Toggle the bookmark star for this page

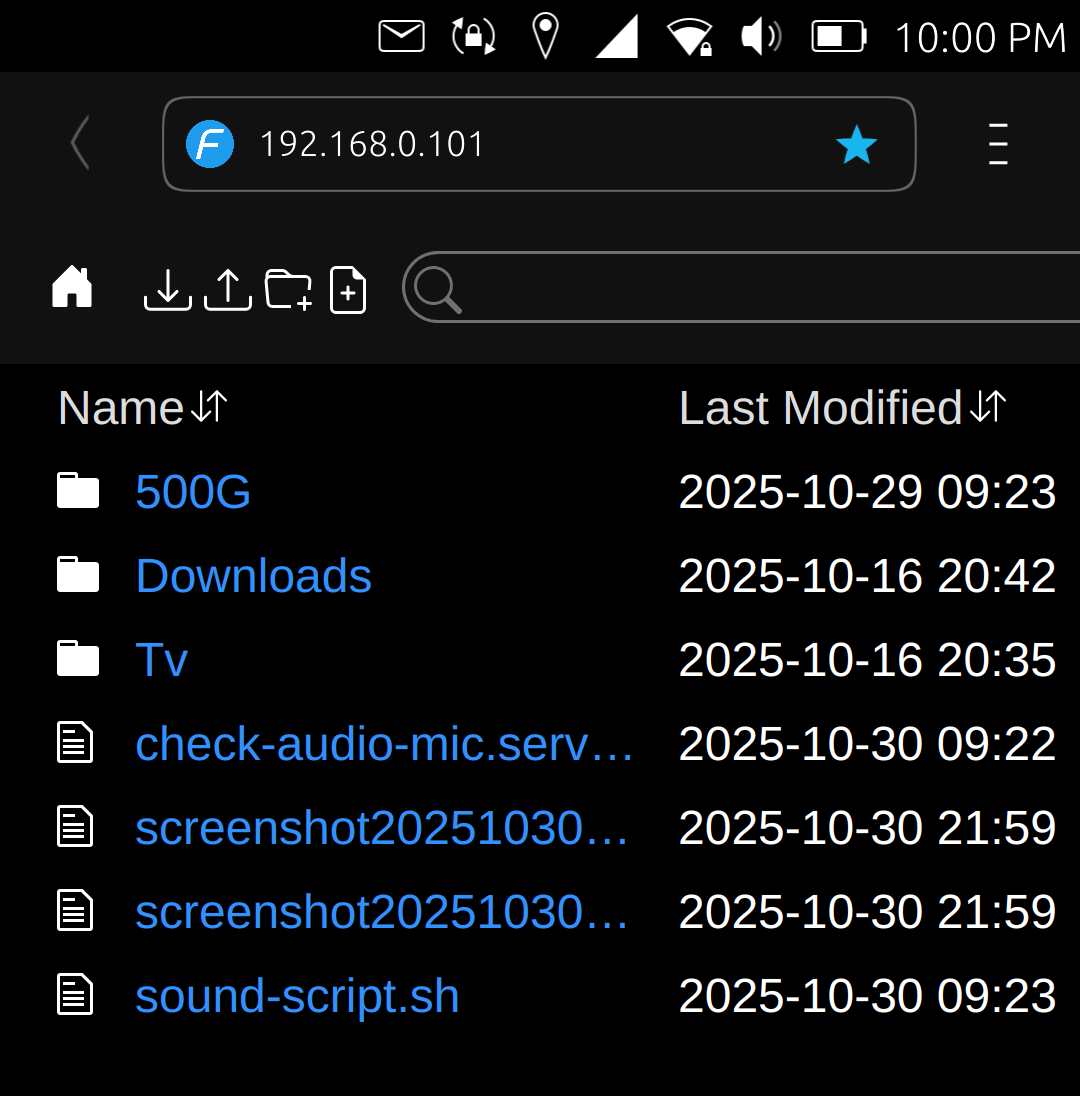pyautogui.click(x=856, y=144)
